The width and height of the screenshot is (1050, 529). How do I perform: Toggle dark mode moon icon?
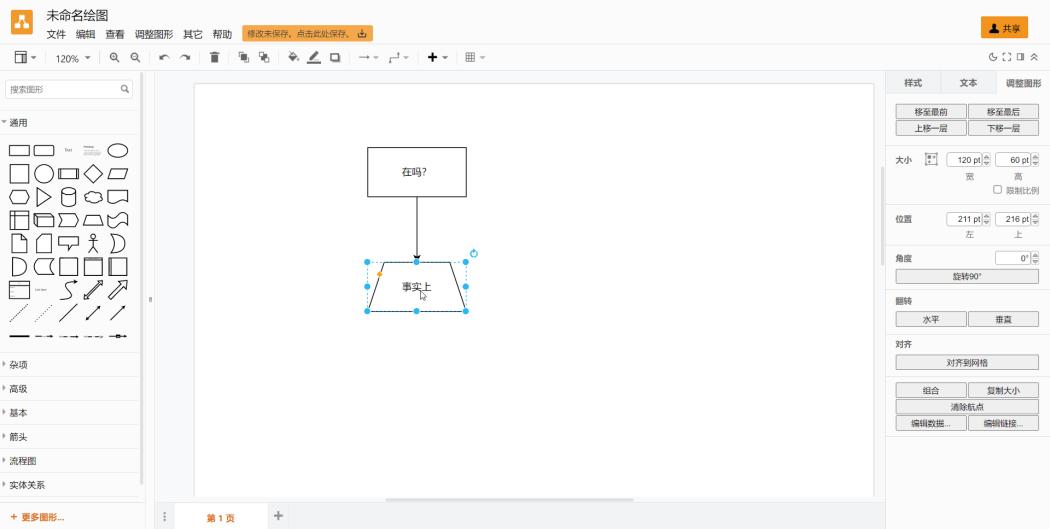click(993, 58)
